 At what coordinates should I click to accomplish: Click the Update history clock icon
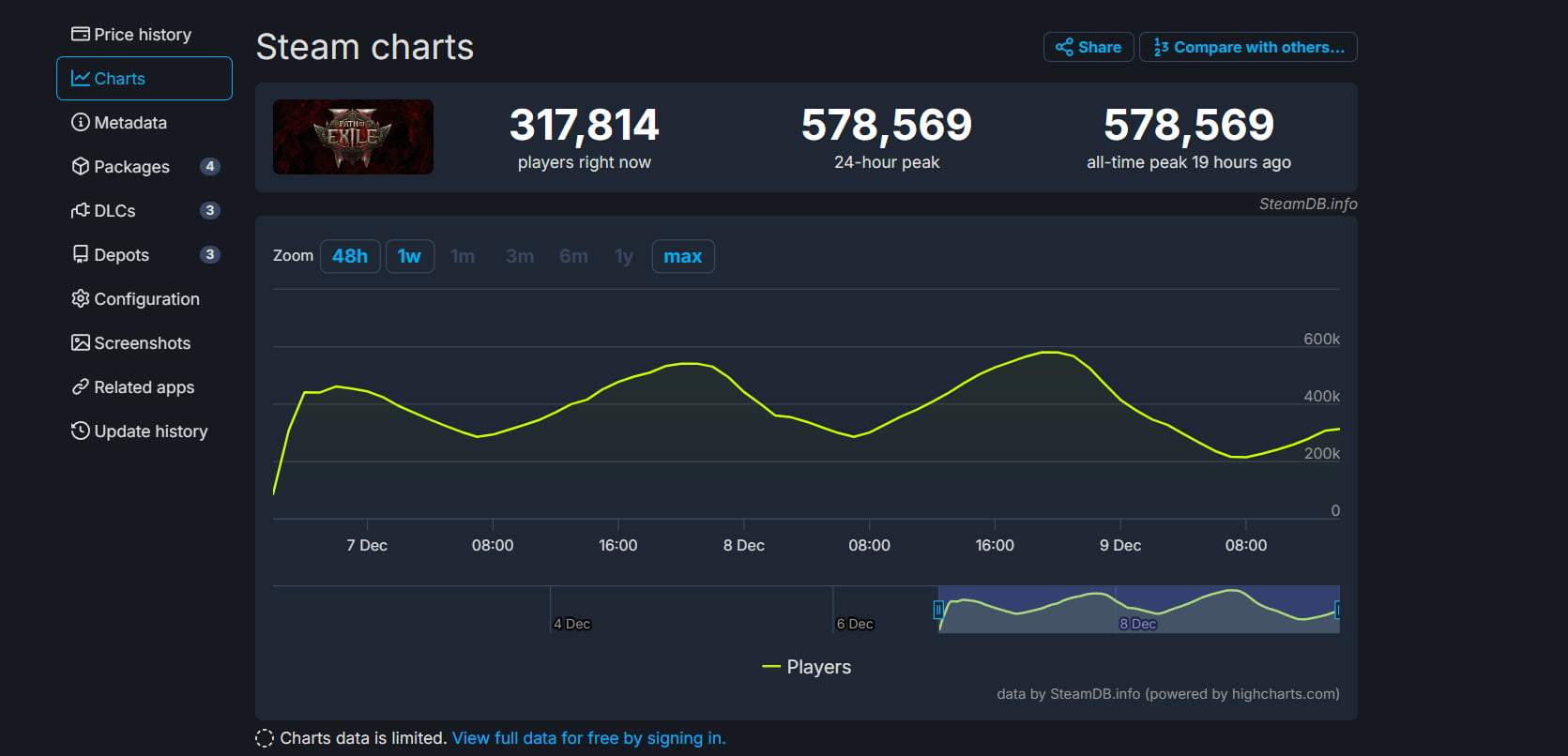[x=81, y=431]
